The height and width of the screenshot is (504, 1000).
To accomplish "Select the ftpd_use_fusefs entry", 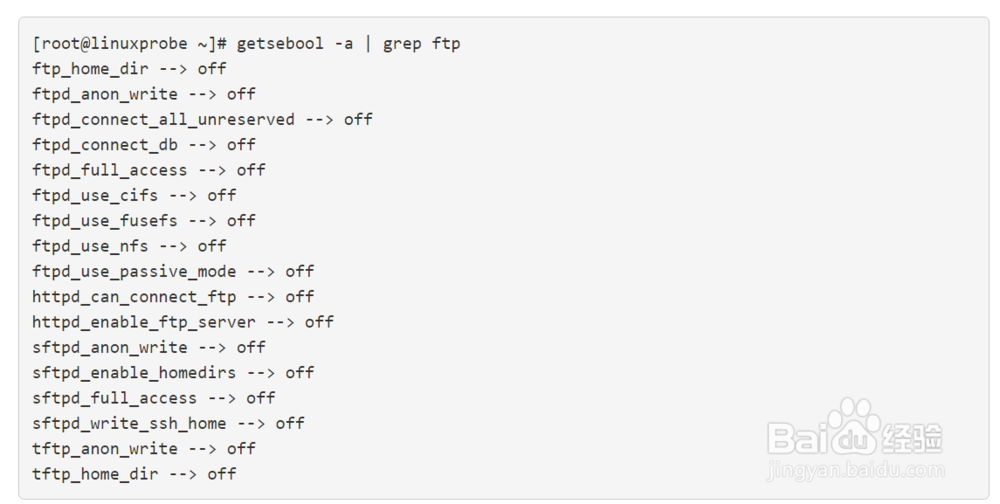I will [x=144, y=221].
